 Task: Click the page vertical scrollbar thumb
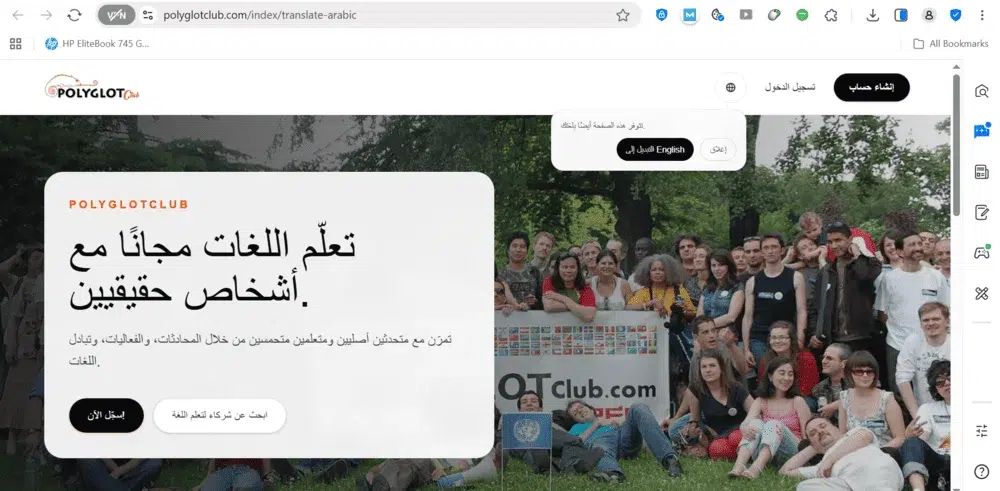coord(956,145)
